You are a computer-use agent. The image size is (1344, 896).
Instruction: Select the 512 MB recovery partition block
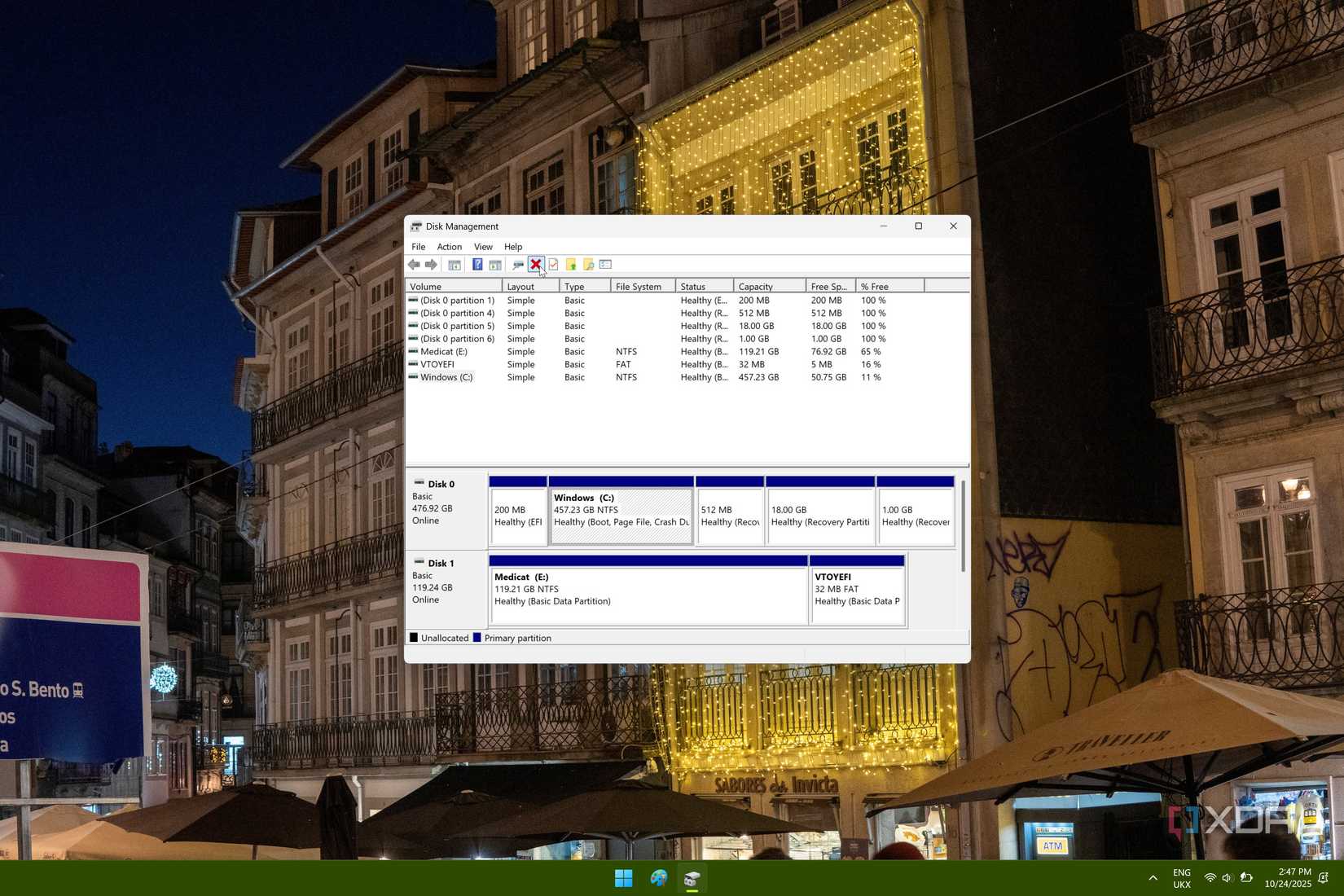point(730,511)
